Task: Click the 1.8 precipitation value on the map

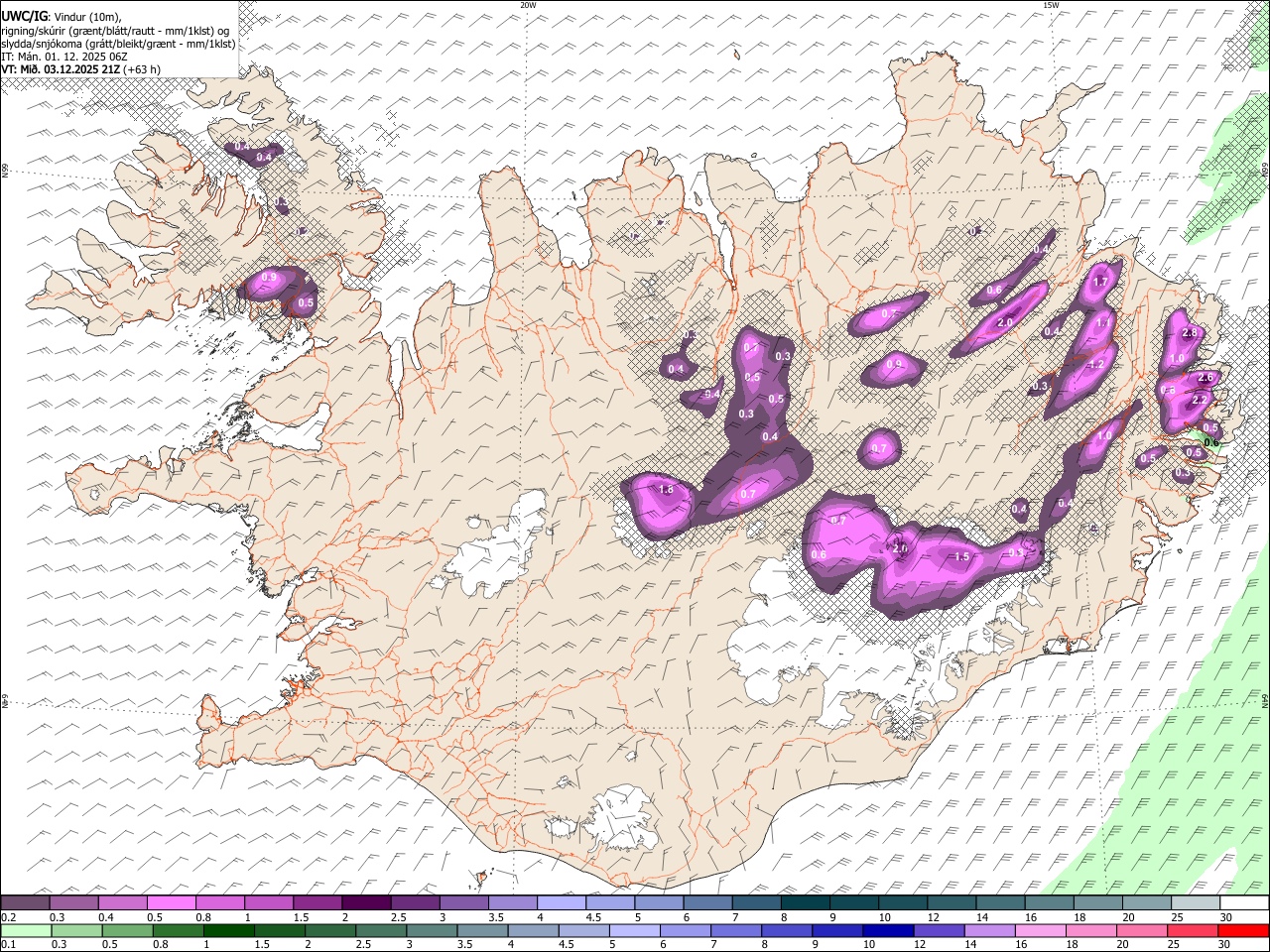Action: 666,489
